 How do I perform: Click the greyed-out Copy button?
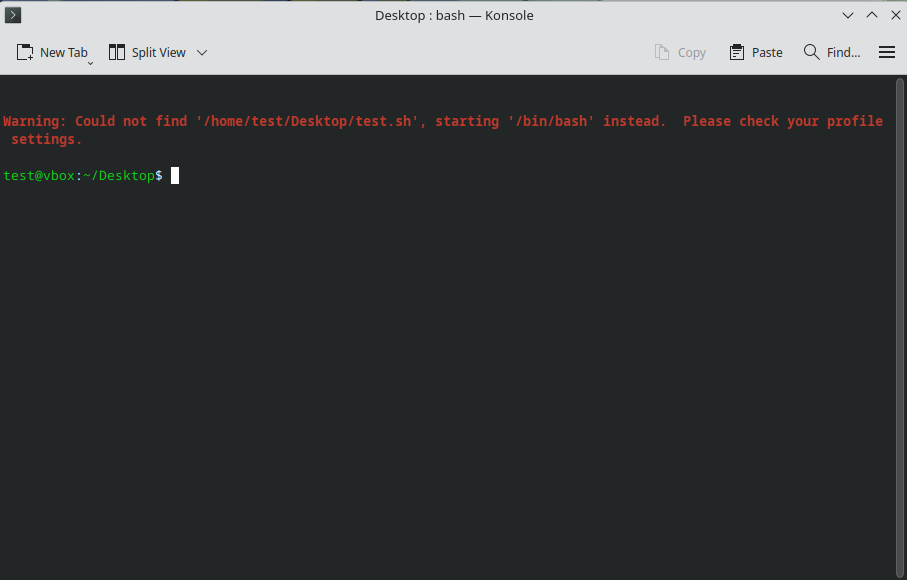[x=680, y=53]
